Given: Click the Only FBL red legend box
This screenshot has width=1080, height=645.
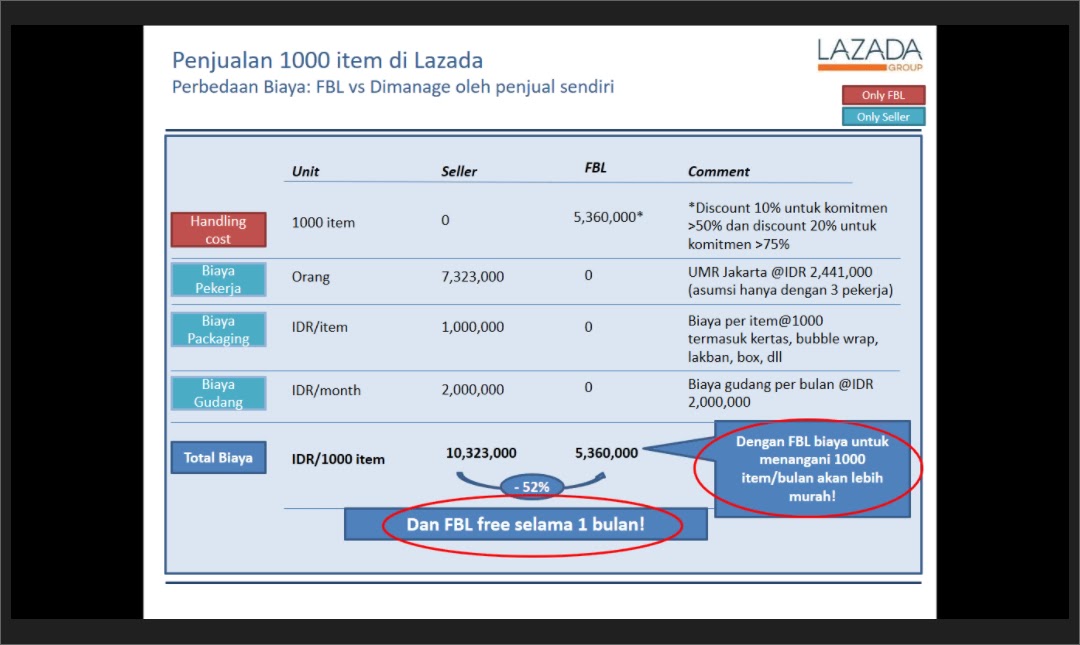Looking at the screenshot, I should tap(883, 95).
